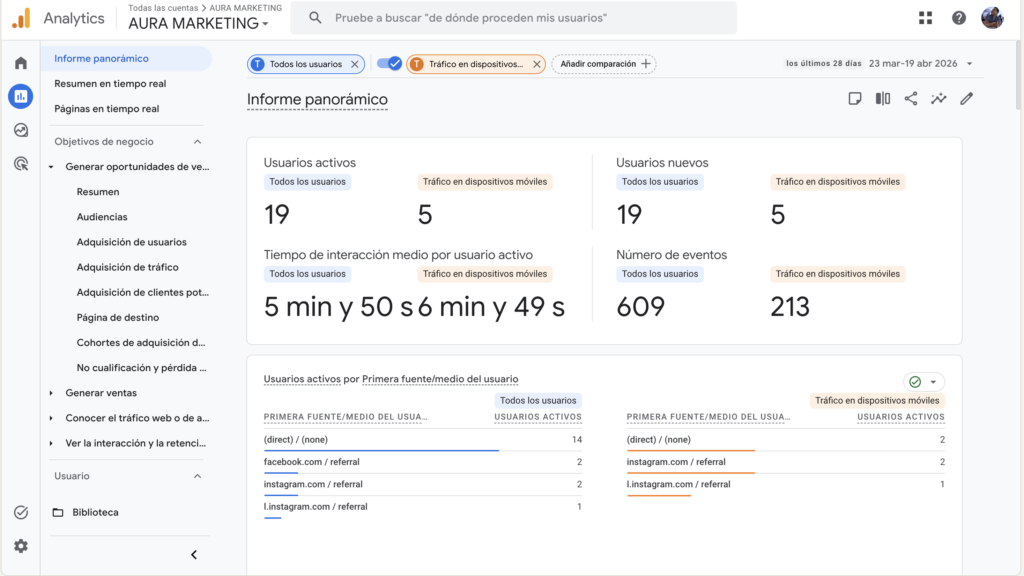Open the Google apps grid icon

[925, 18]
